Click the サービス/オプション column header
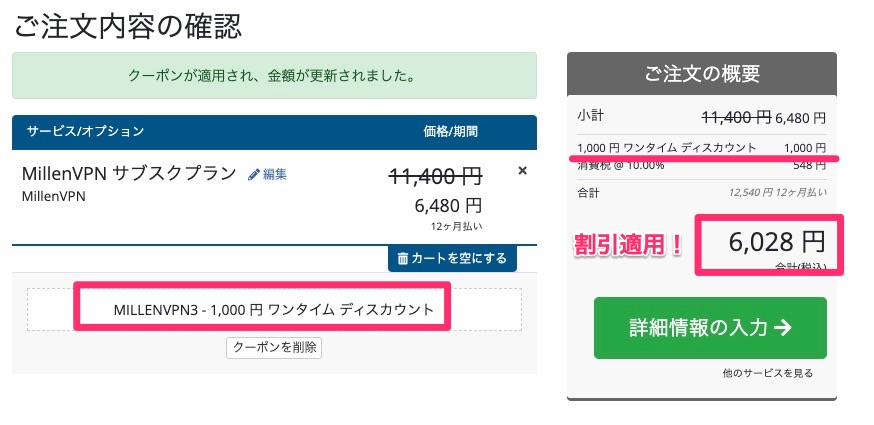 click(x=85, y=132)
